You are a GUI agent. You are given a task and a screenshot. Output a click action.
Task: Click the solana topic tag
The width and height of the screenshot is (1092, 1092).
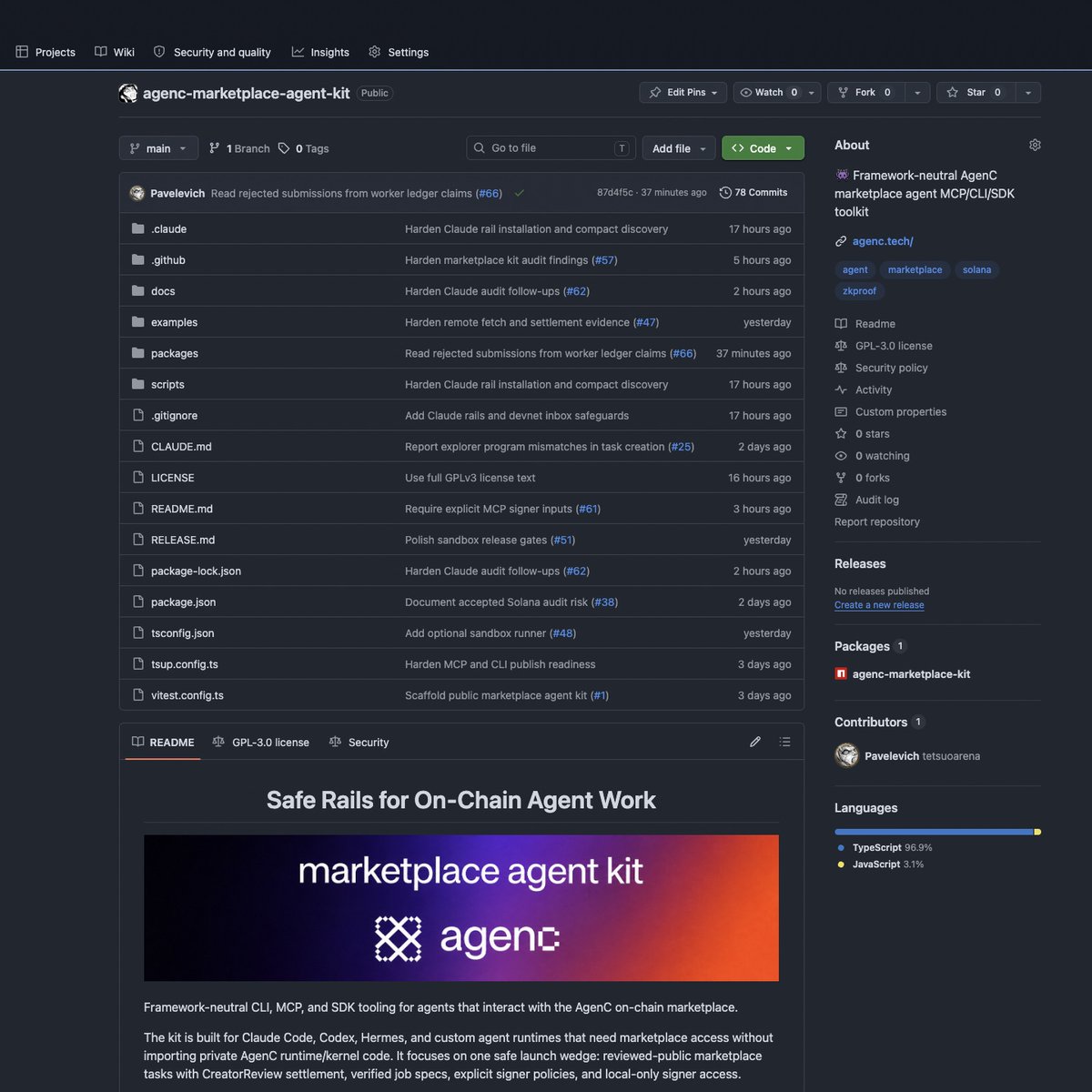pos(976,269)
